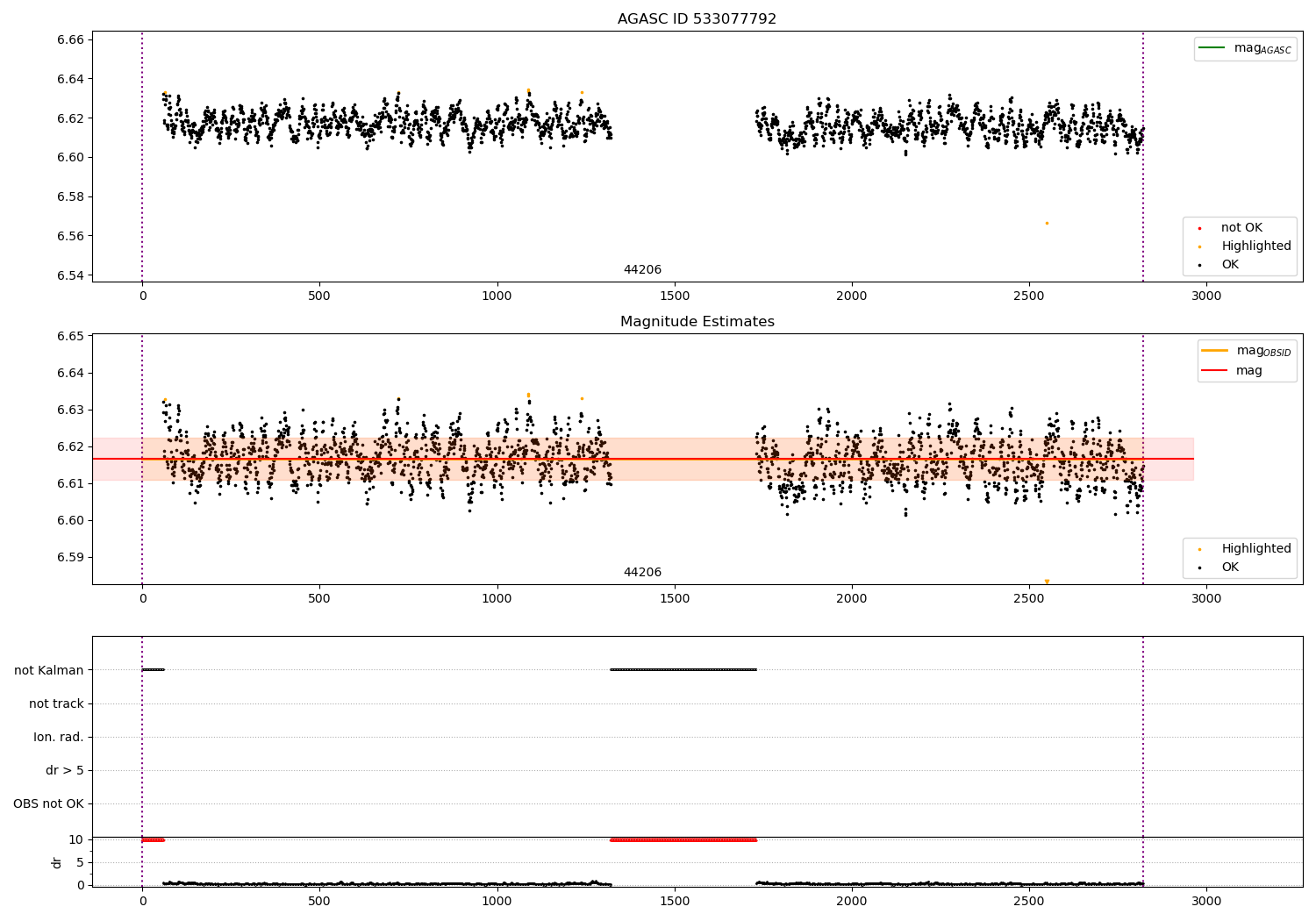Click 'OK' legend entry in Magnitude Estimates plot

coord(1230,568)
